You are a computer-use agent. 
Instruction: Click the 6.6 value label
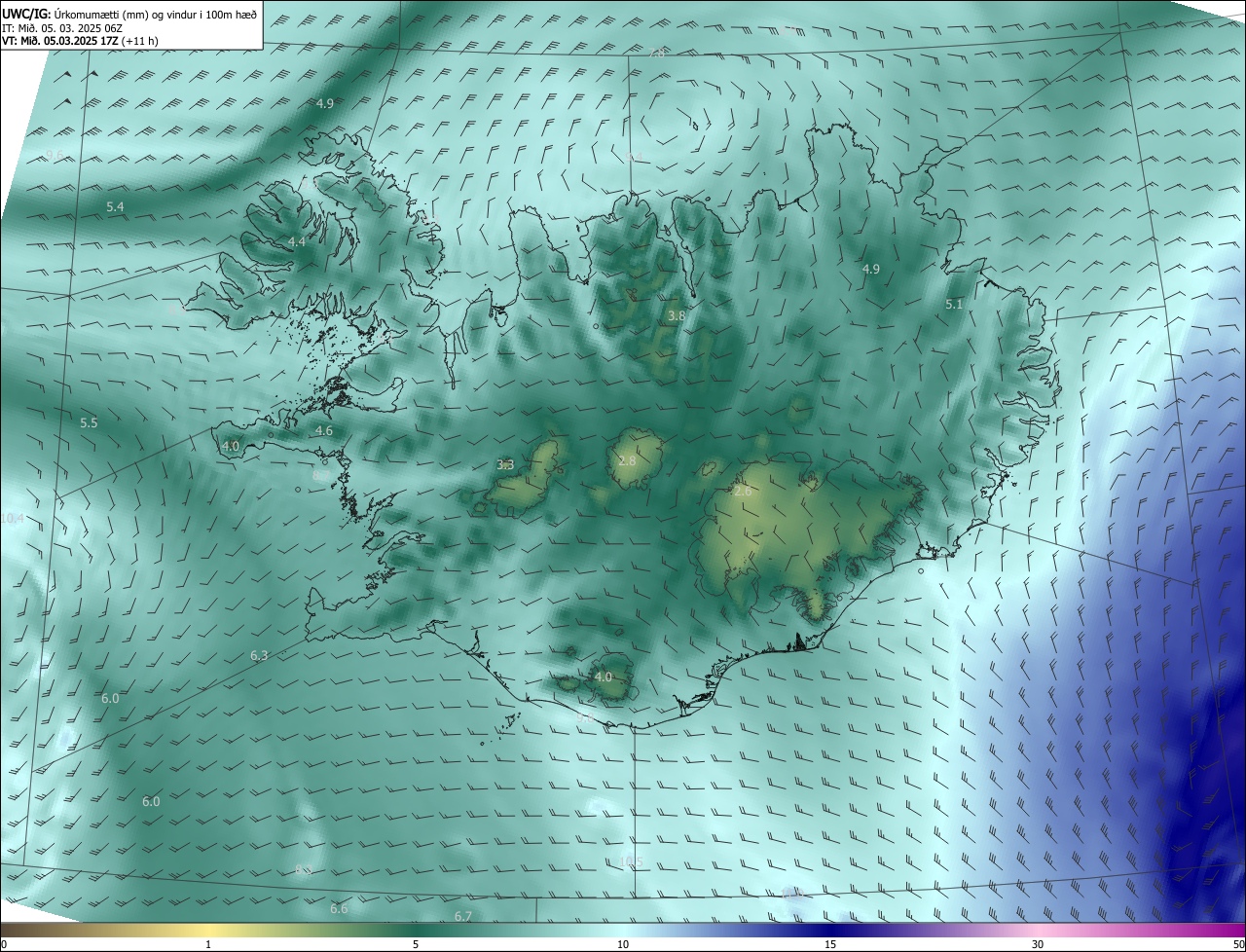pyautogui.click(x=339, y=908)
